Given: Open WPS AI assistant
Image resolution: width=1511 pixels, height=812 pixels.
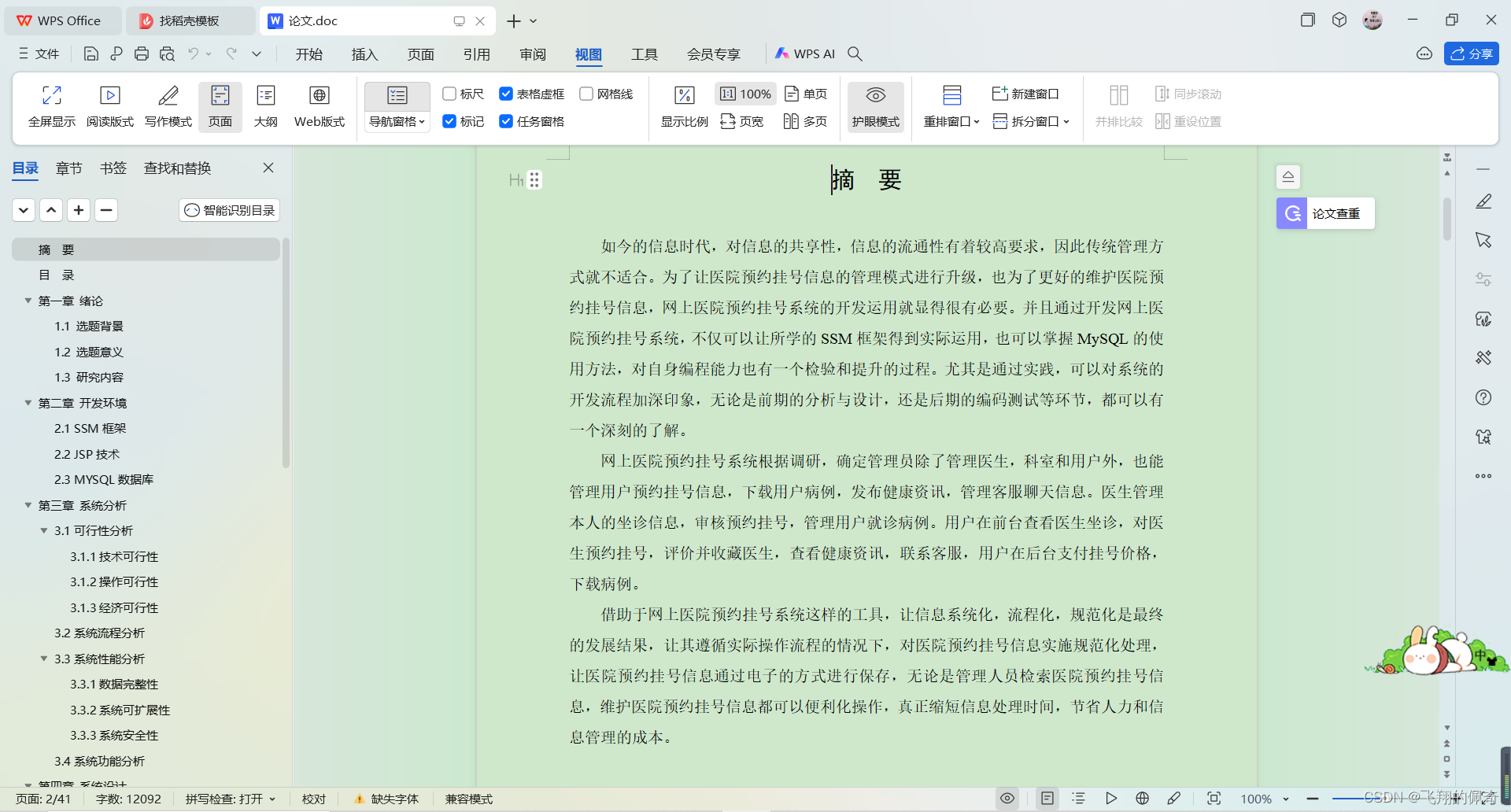Looking at the screenshot, I should tap(805, 54).
